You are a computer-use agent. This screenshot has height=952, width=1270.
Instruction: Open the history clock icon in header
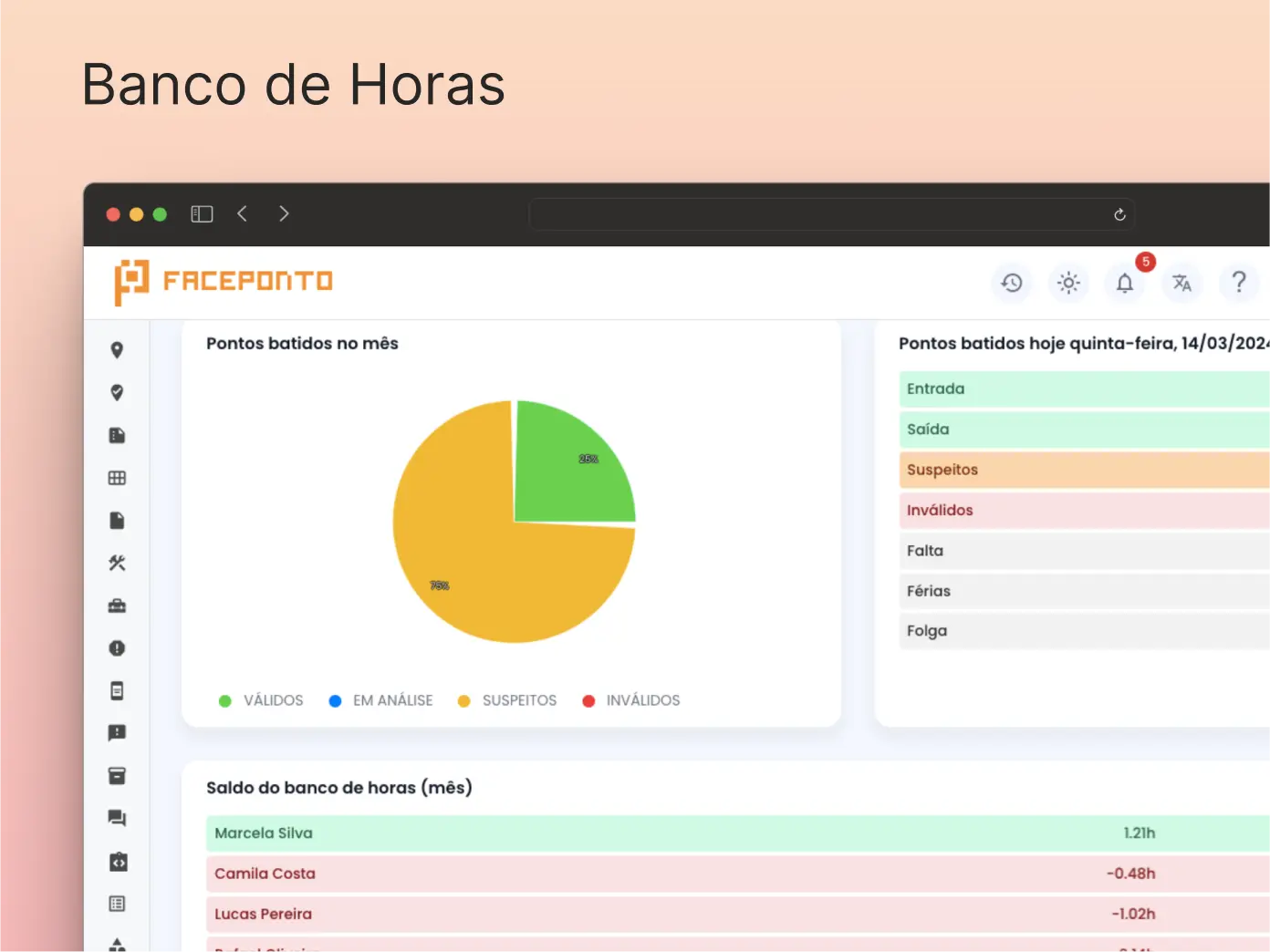pyautogui.click(x=1011, y=283)
